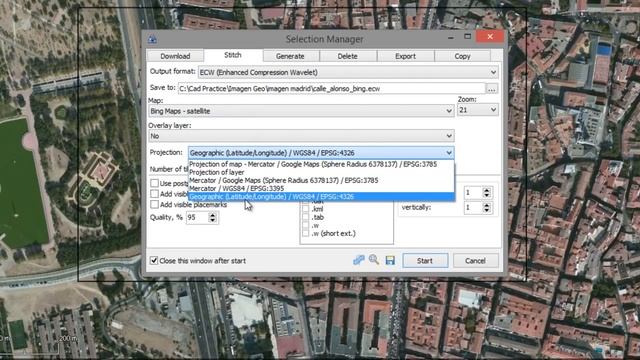Click the stepper above the vertically field
The height and width of the screenshot is (360, 640).
pyautogui.click(x=487, y=192)
